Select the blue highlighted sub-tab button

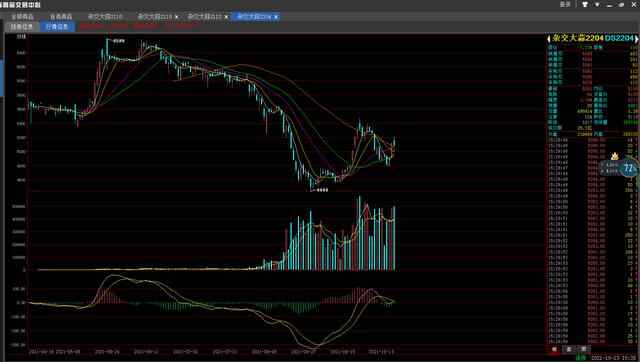point(57,27)
